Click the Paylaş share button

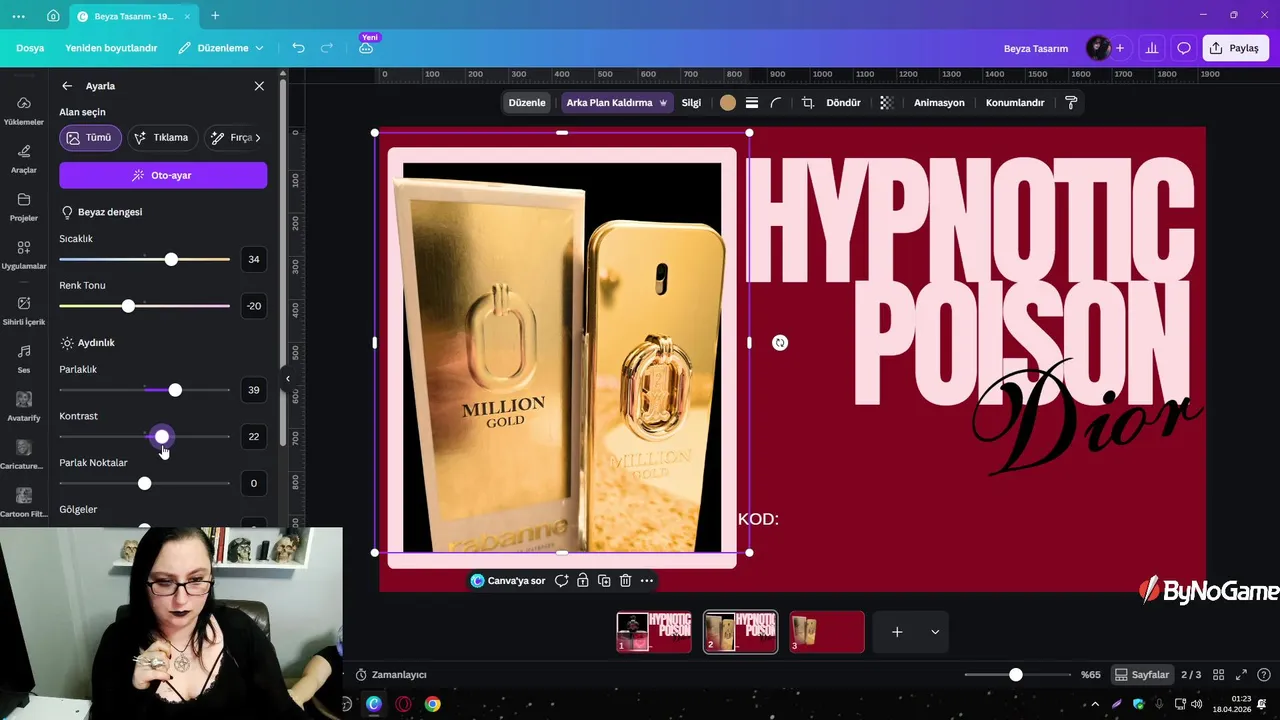1236,48
